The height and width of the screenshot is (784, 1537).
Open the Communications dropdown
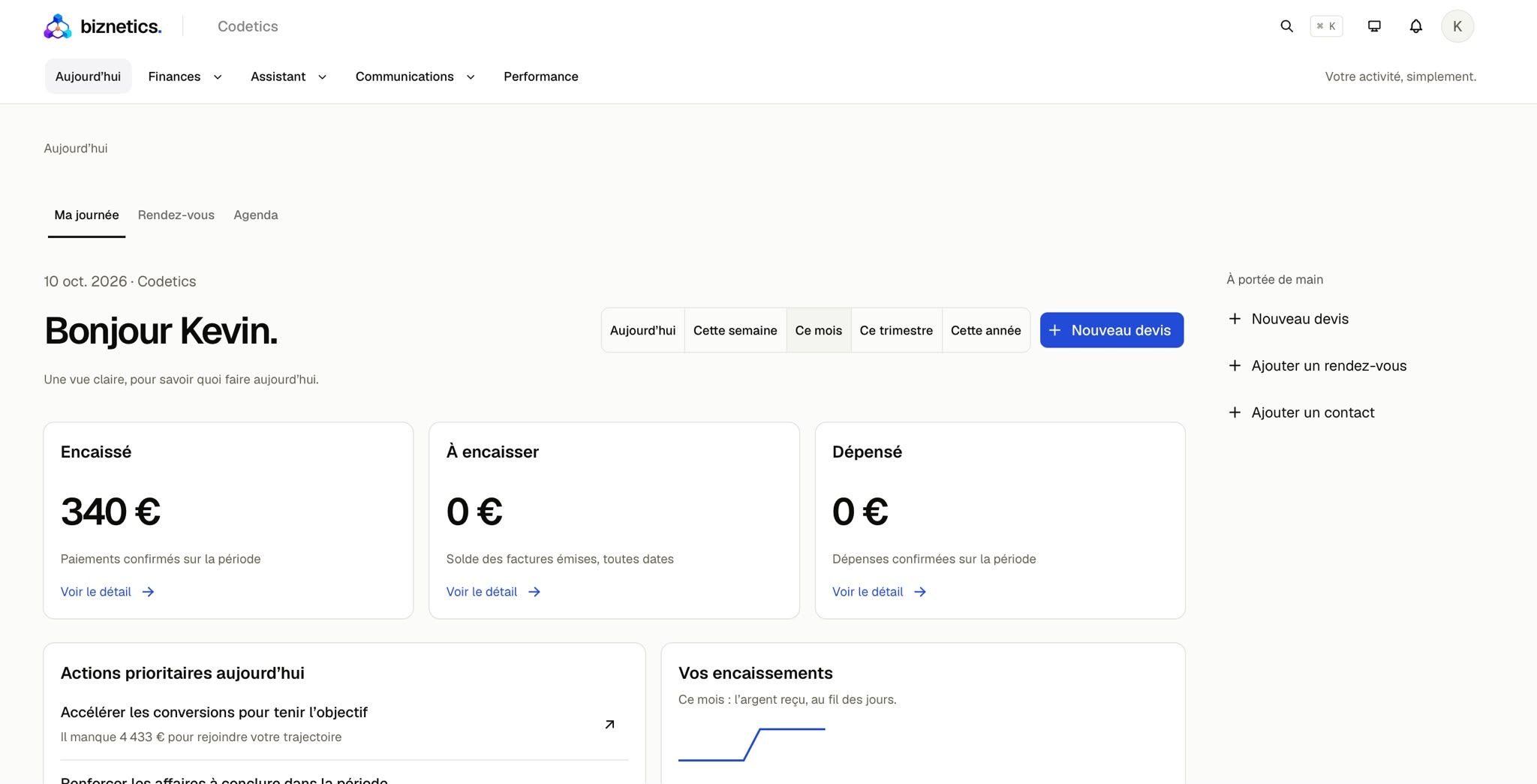click(x=415, y=77)
